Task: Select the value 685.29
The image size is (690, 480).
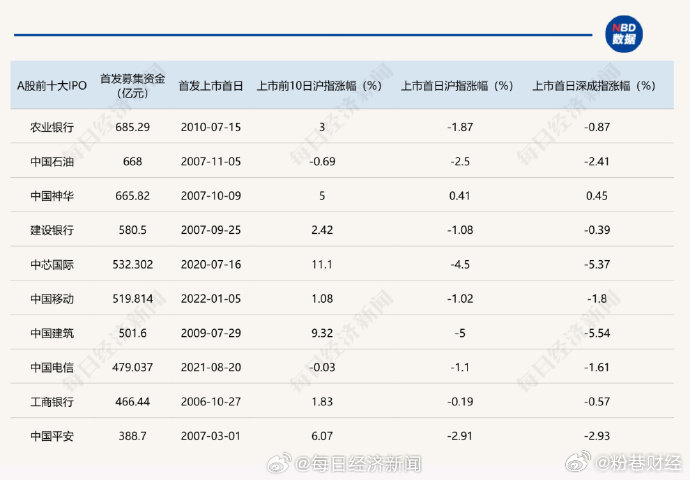Action: 132,127
